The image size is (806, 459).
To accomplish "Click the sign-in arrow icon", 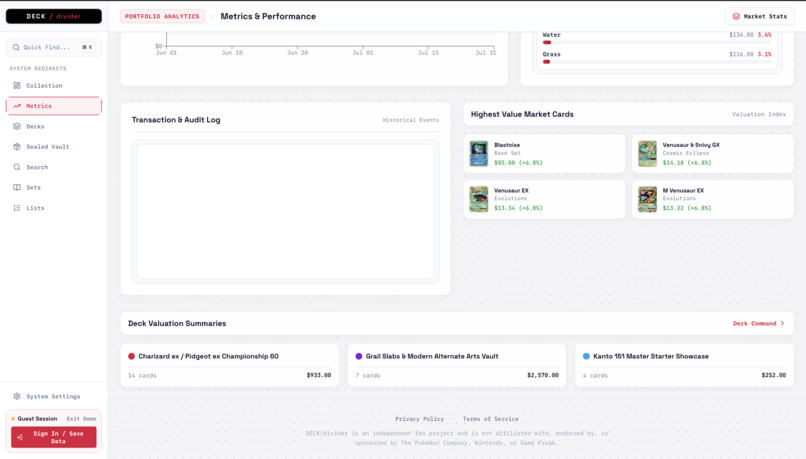I will [20, 437].
